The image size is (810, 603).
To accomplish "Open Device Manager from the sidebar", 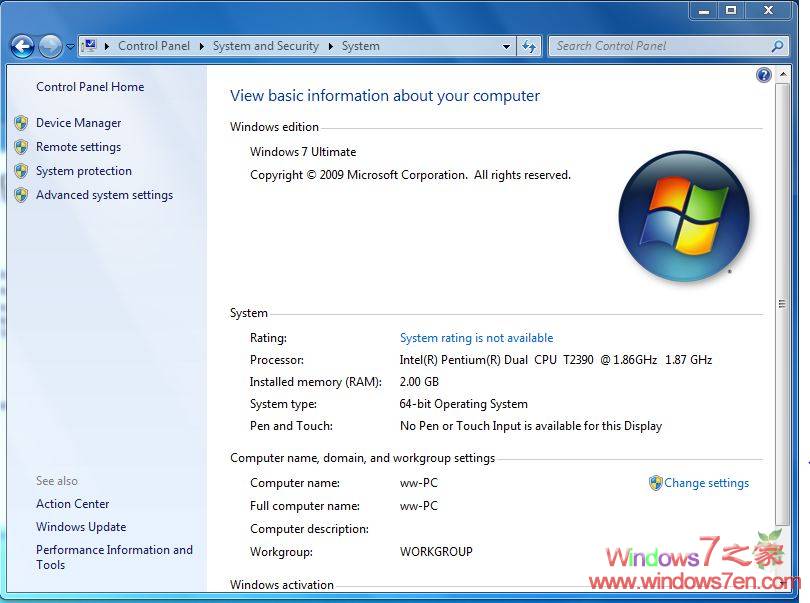I will pos(78,122).
